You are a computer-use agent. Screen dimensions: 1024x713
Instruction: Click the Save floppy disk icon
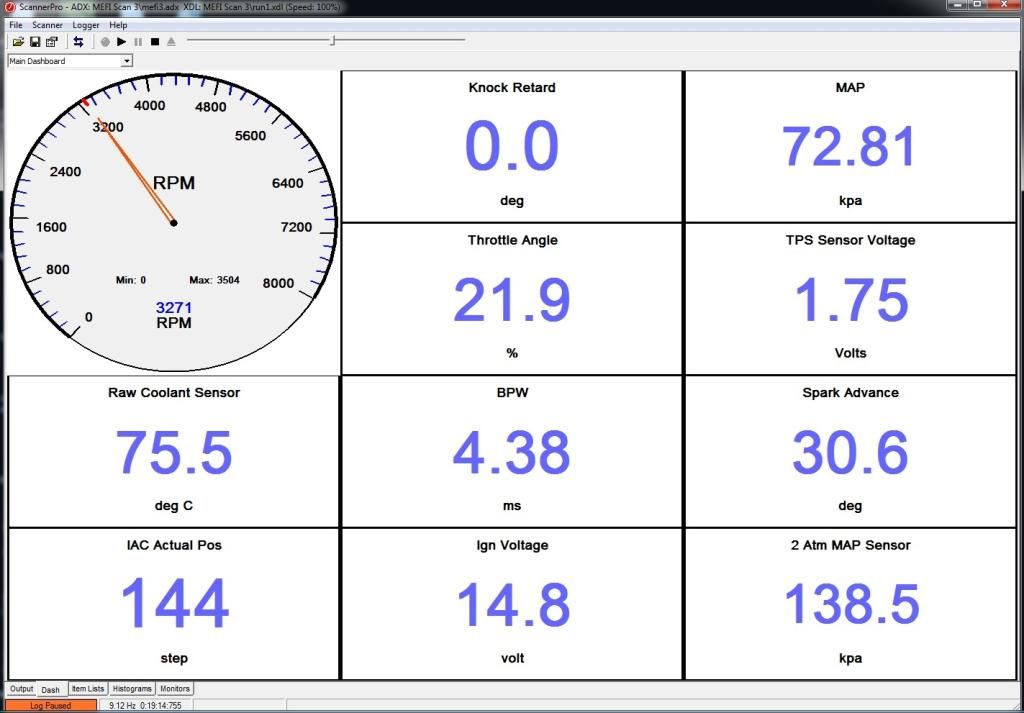click(35, 42)
